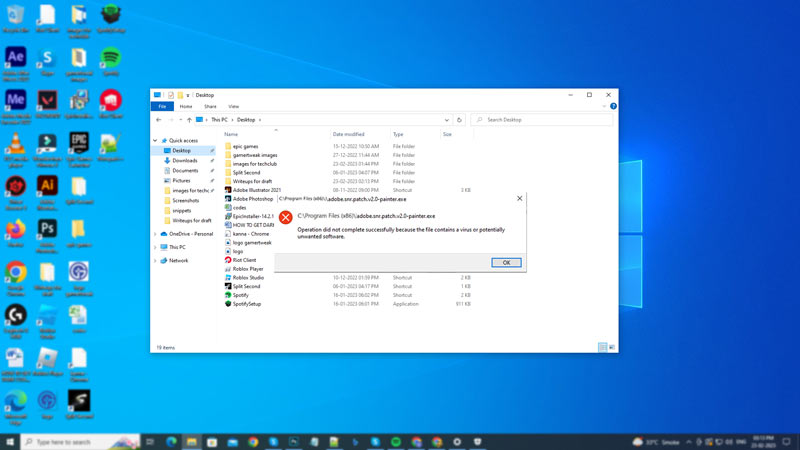Select the 'Roblox Studio' shortcut row

pos(348,278)
